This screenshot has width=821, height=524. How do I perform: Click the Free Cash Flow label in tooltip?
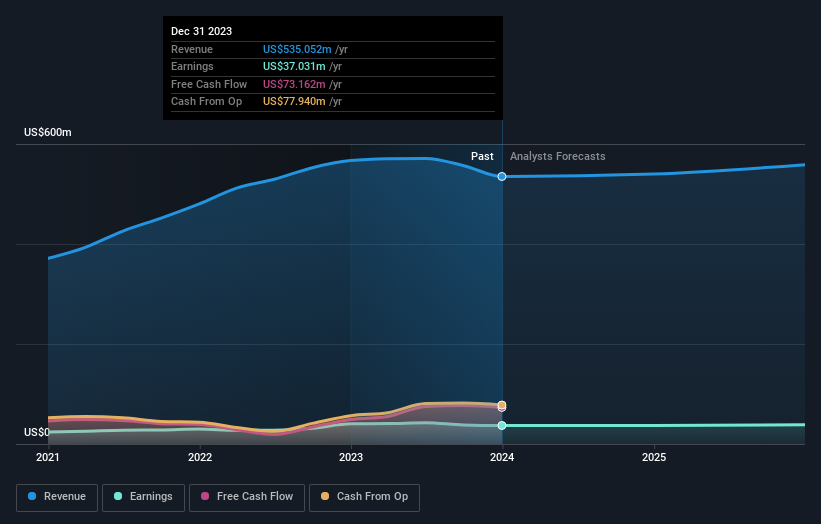(209, 84)
